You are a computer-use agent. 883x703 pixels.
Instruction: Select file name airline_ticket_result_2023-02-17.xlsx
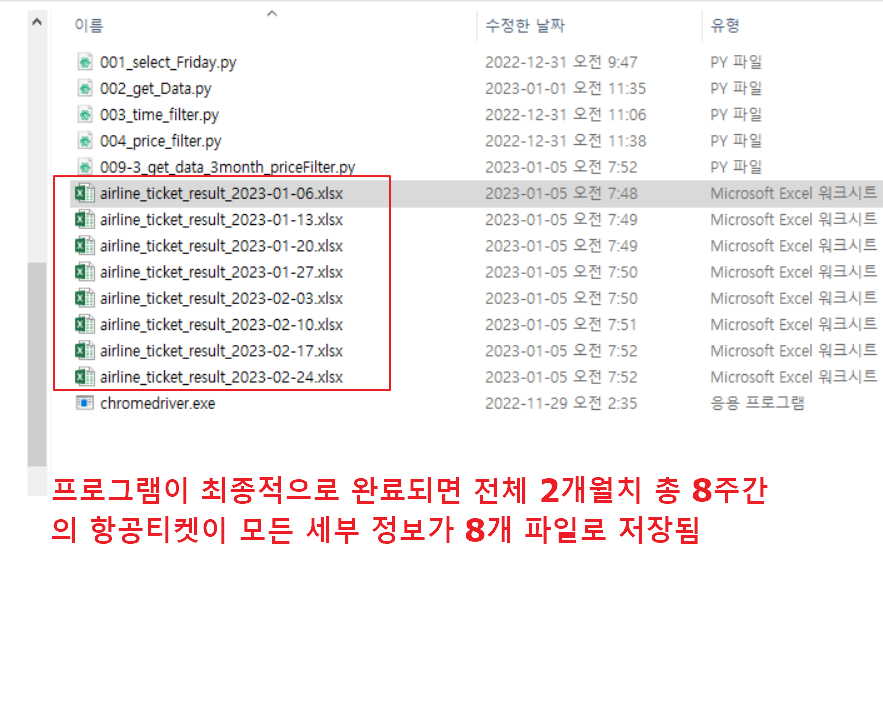(x=221, y=350)
